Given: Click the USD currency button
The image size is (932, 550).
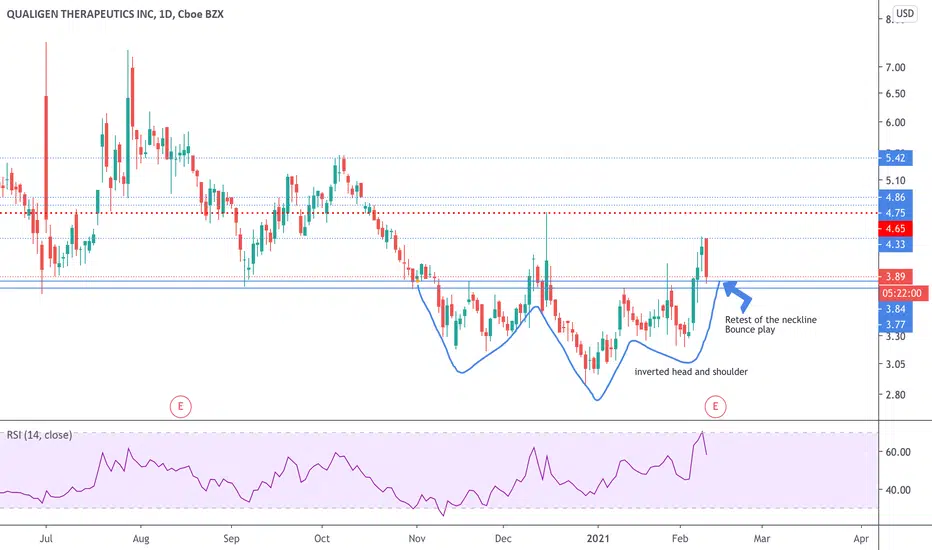Looking at the screenshot, I should 905,13.
